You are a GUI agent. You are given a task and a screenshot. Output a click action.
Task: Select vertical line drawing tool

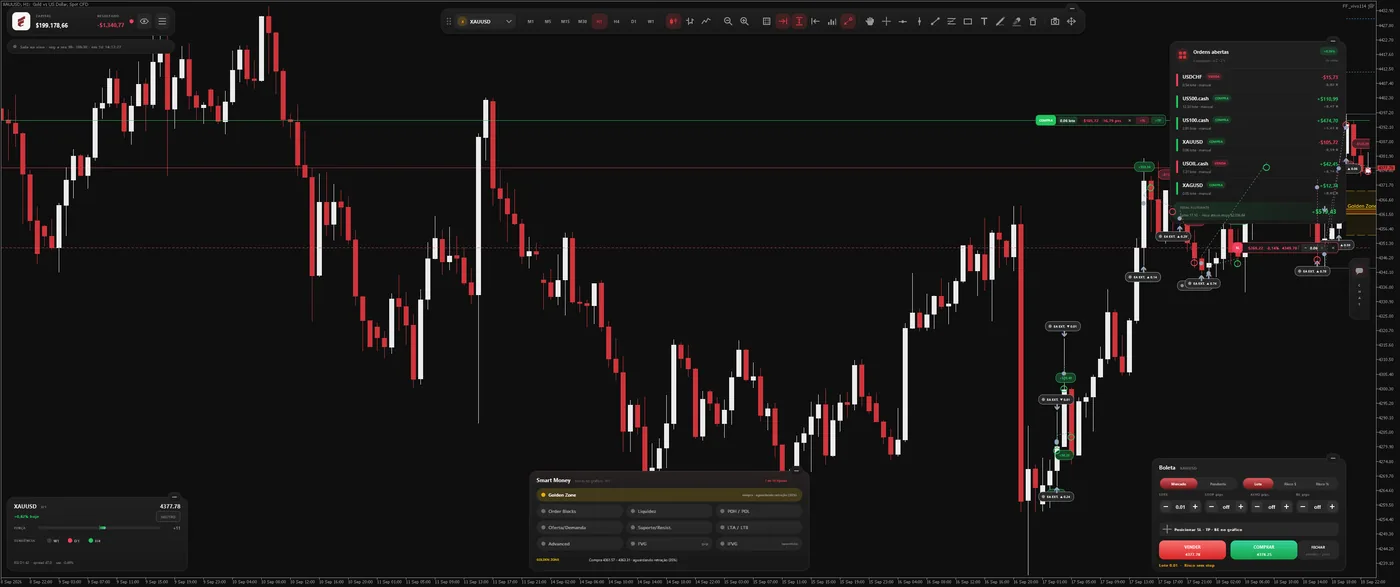click(x=919, y=21)
